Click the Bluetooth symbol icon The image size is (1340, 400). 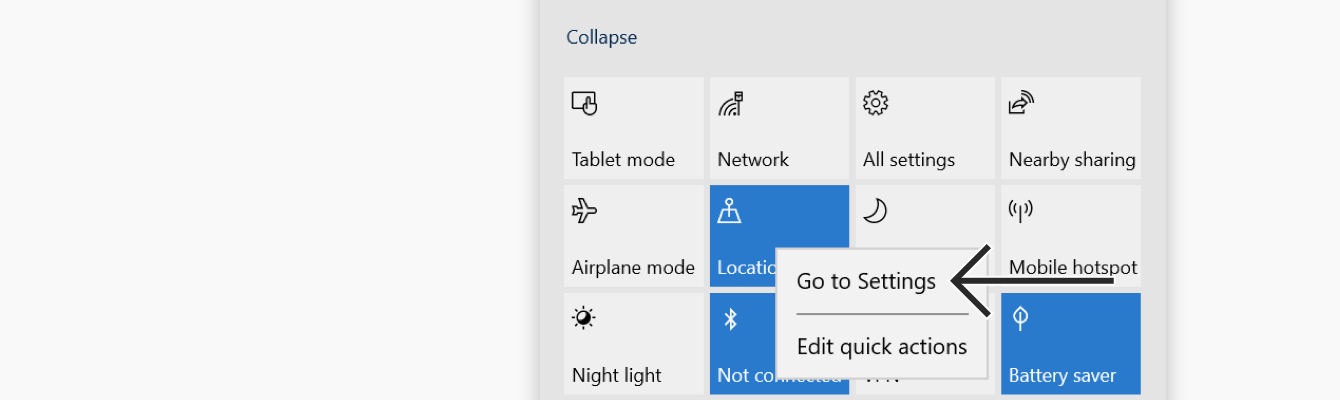[730, 319]
